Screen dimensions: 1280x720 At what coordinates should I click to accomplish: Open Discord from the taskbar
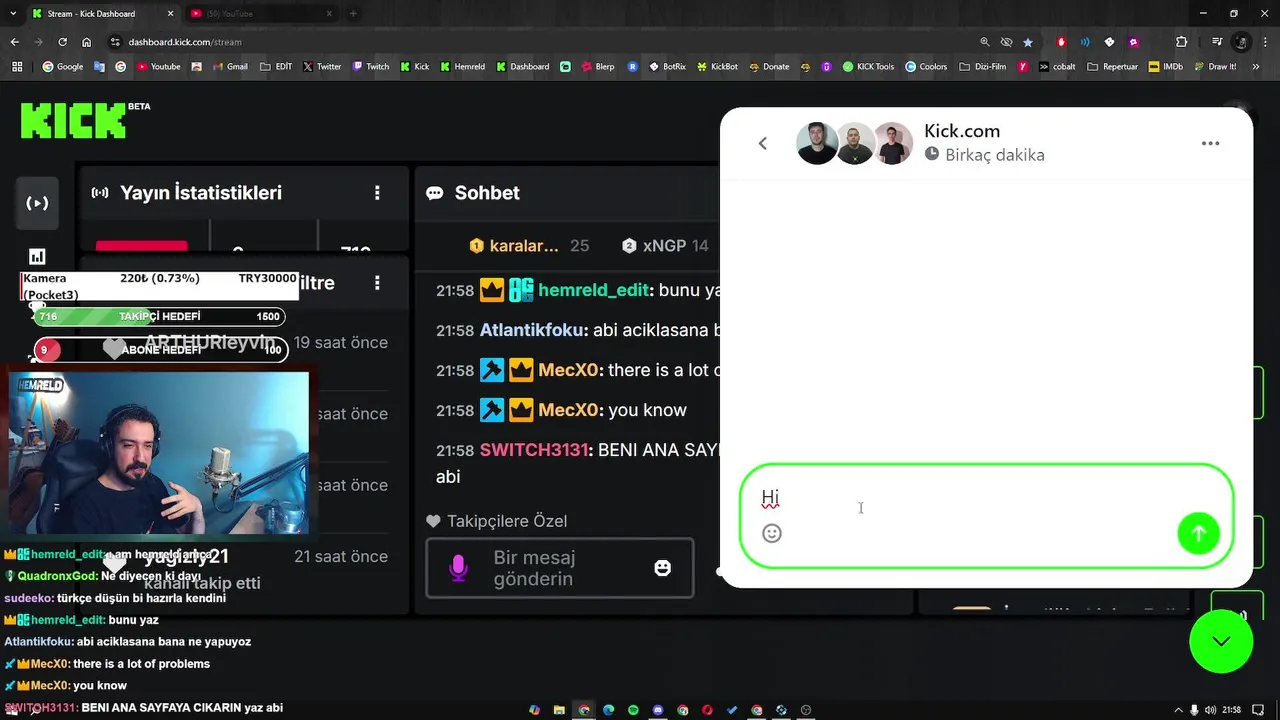(x=658, y=710)
